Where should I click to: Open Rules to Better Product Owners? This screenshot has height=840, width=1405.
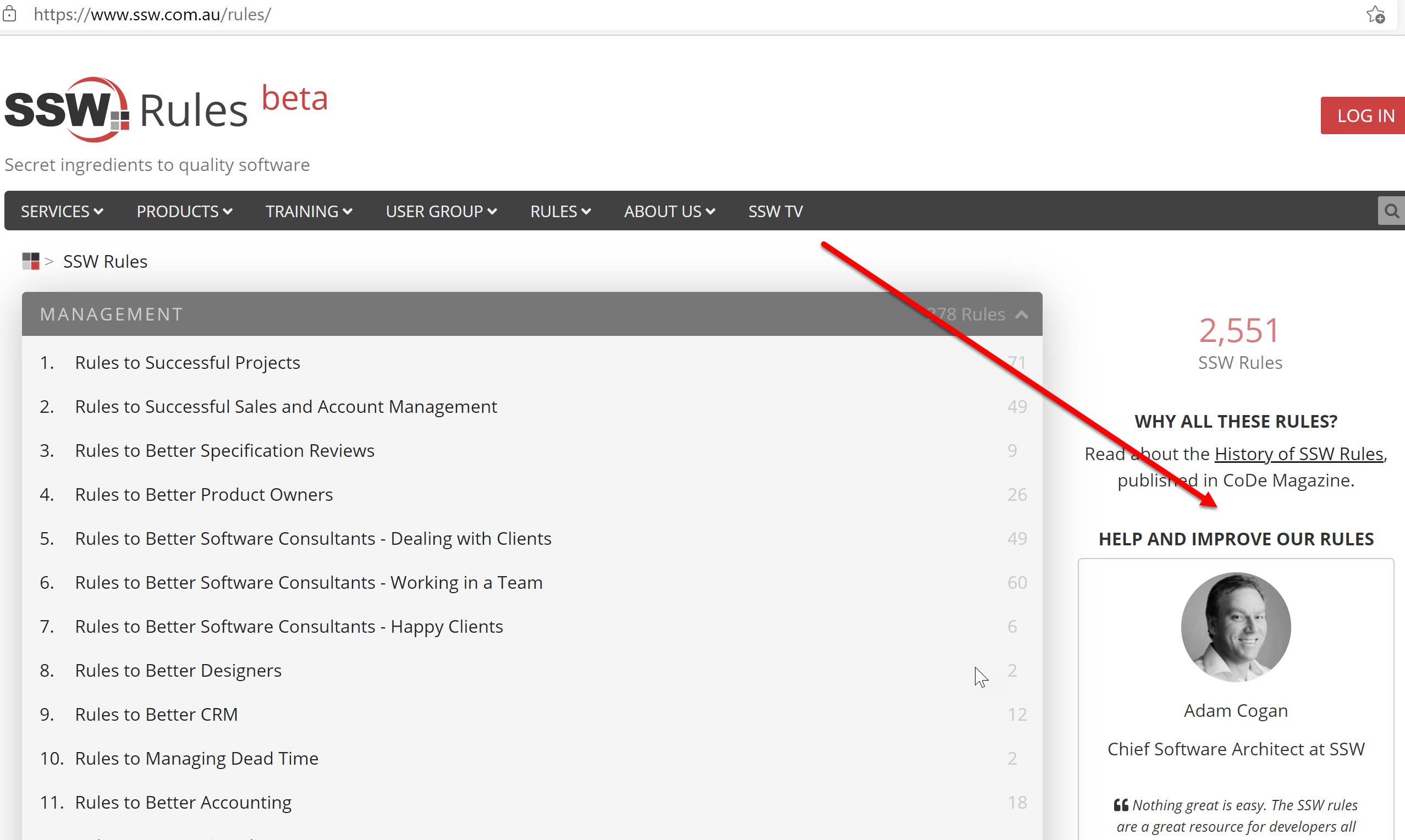coord(204,494)
